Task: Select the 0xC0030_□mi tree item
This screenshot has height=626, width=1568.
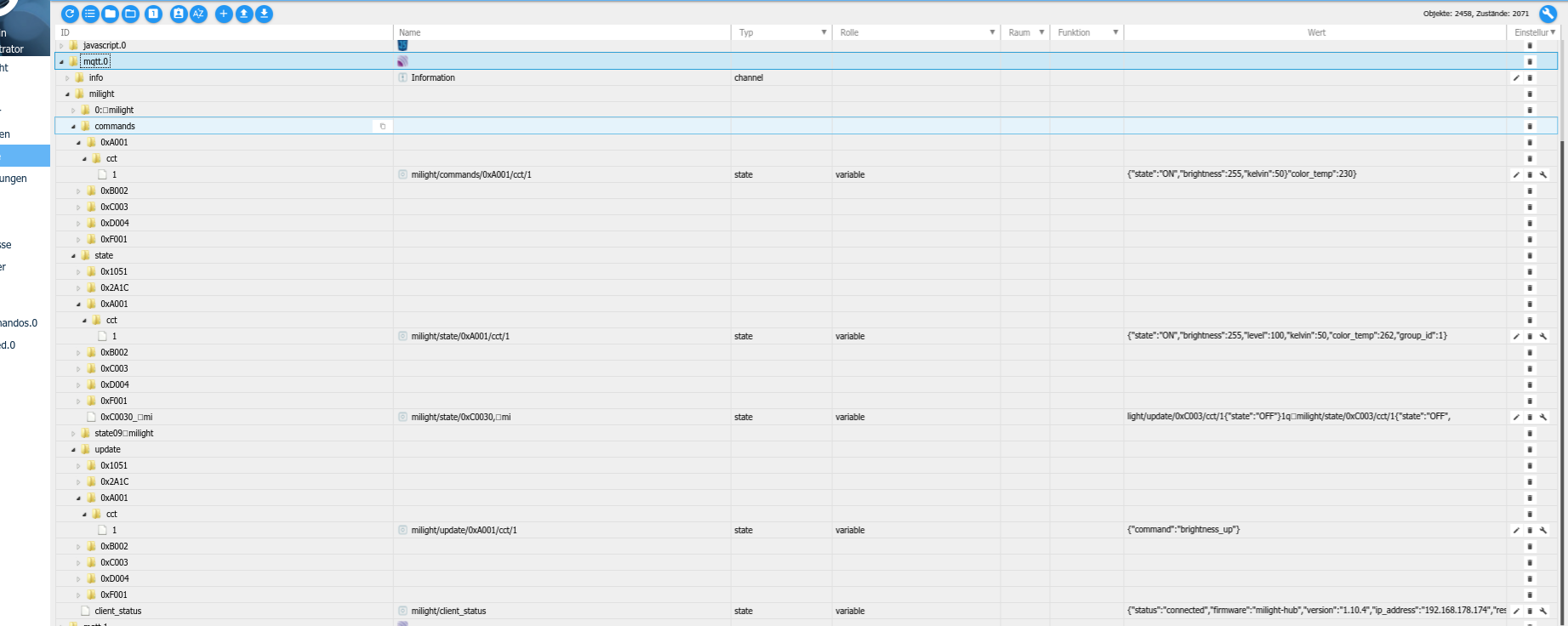Action: [x=127, y=418]
